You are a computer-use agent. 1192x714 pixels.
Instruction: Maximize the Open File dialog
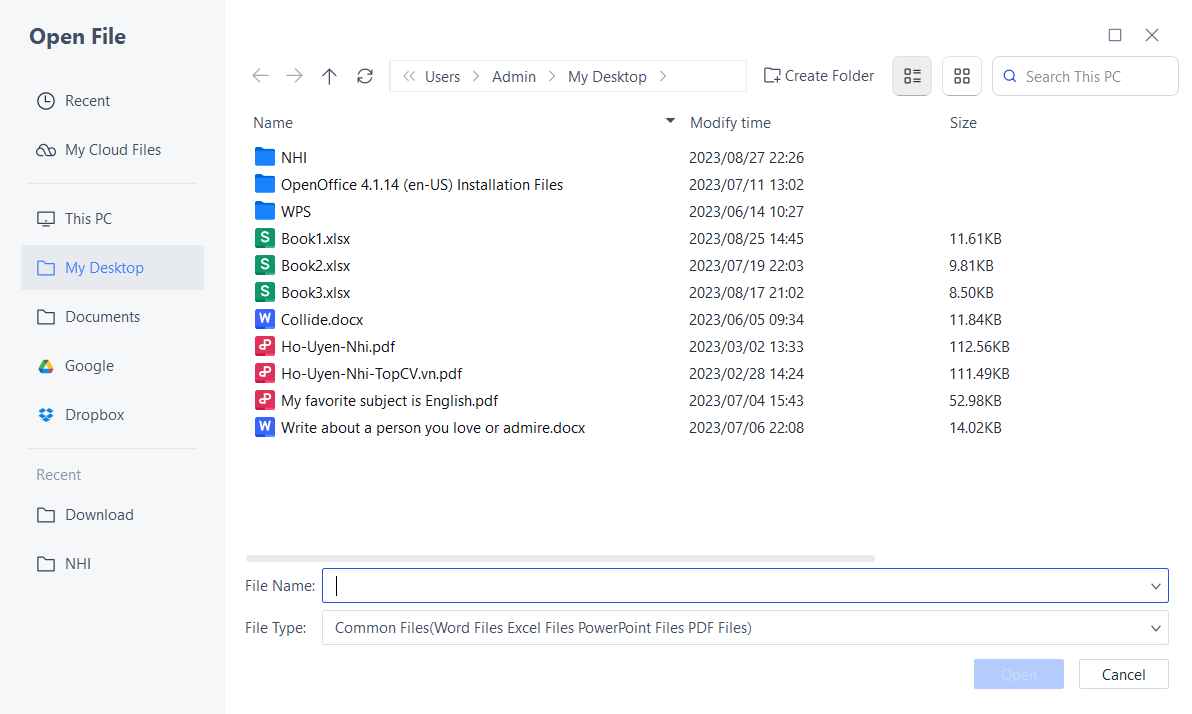[1114, 35]
